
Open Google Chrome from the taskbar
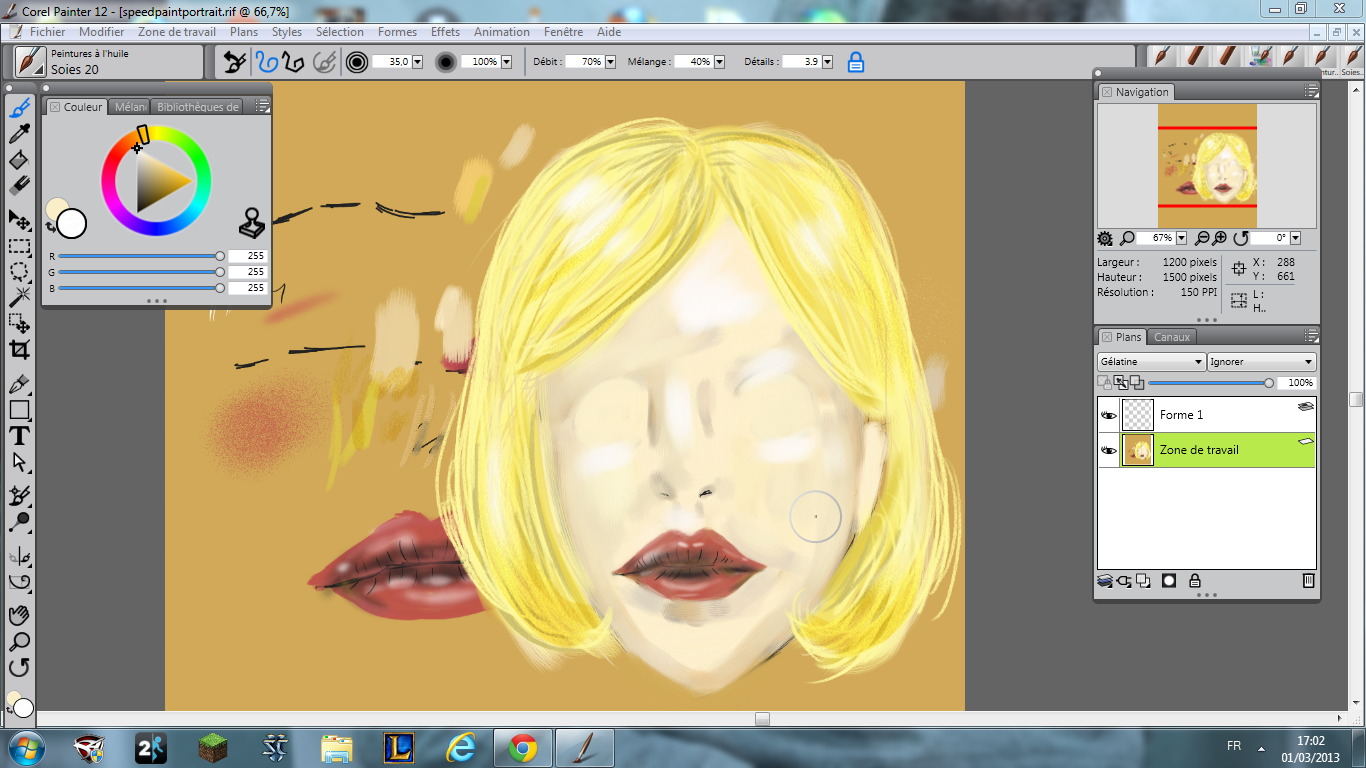pos(522,747)
